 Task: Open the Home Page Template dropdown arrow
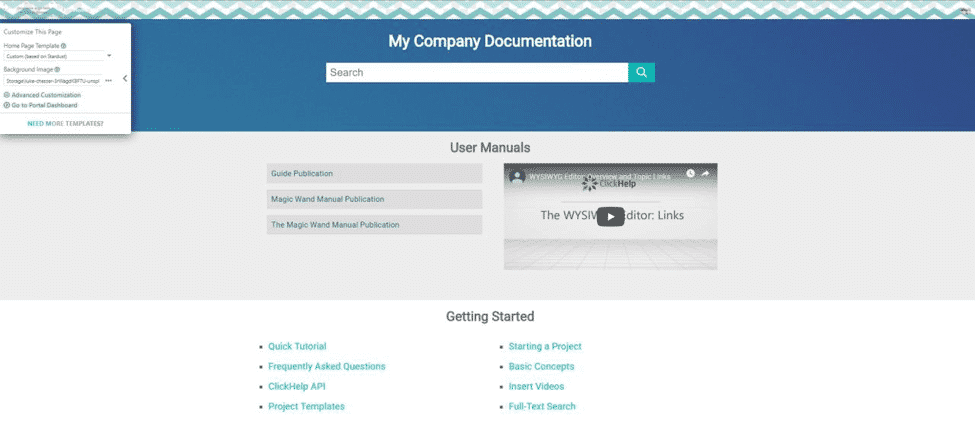(x=109, y=56)
